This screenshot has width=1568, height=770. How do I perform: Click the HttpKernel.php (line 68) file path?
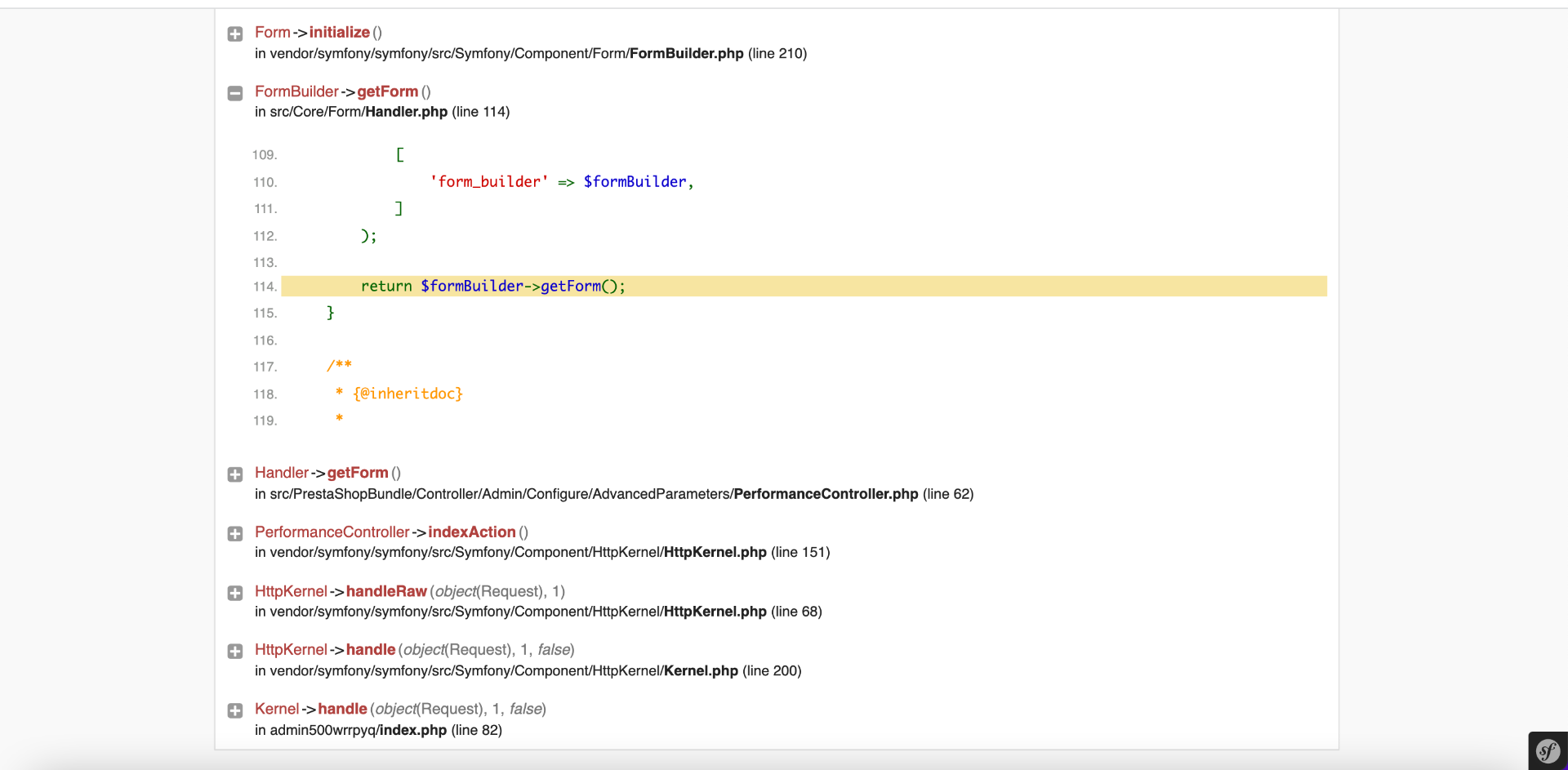[x=538, y=612]
